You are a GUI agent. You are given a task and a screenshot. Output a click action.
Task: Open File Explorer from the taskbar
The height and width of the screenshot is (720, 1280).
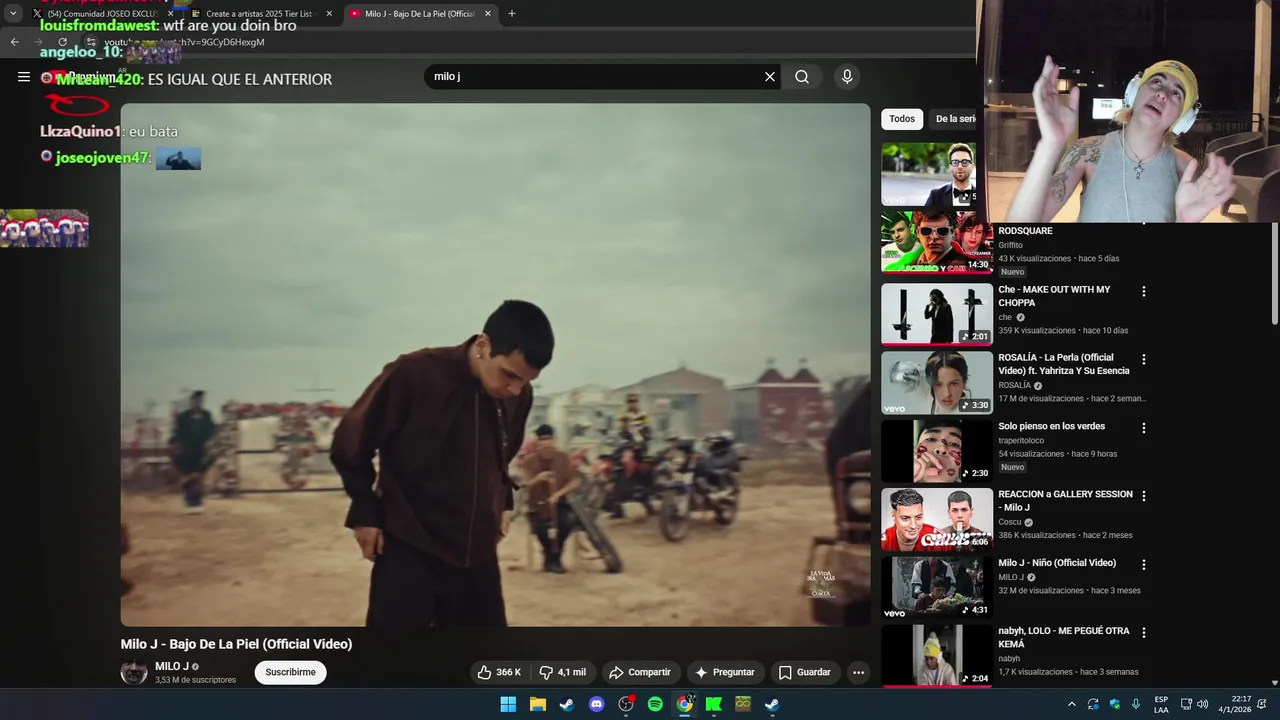[x=537, y=704]
